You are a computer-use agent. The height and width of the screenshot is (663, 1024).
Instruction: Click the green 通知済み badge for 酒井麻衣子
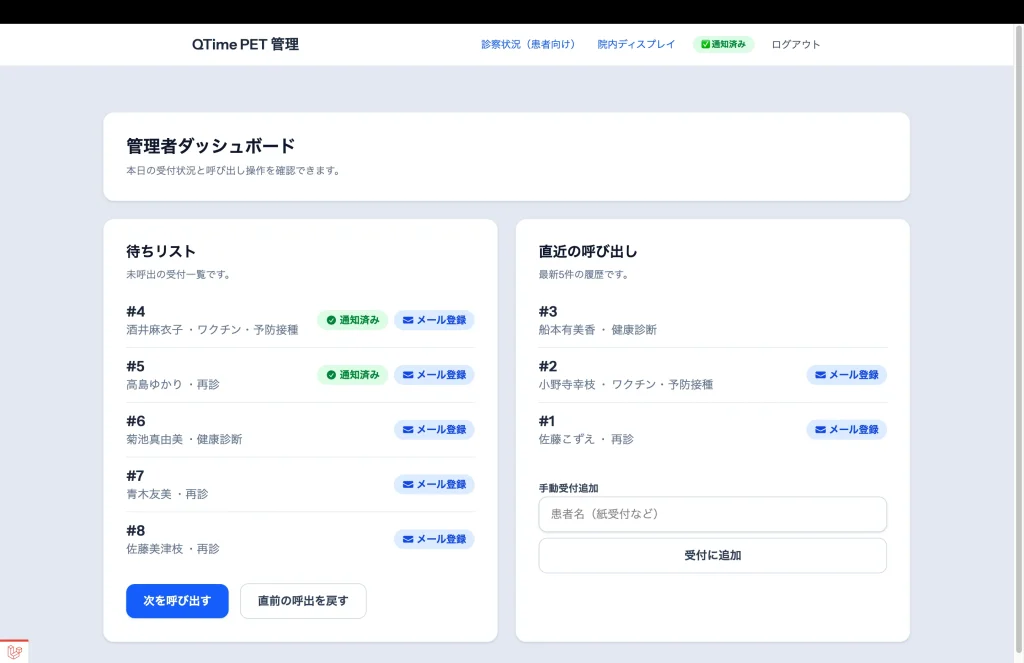click(353, 320)
